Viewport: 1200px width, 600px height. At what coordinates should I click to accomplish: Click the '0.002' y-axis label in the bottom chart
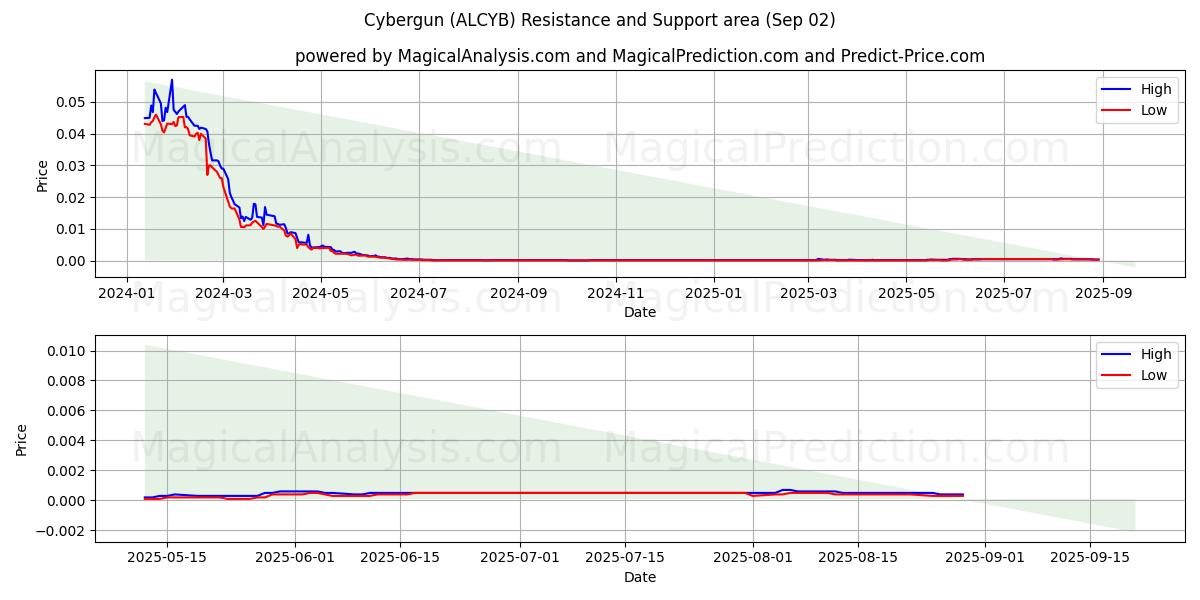tap(69, 471)
